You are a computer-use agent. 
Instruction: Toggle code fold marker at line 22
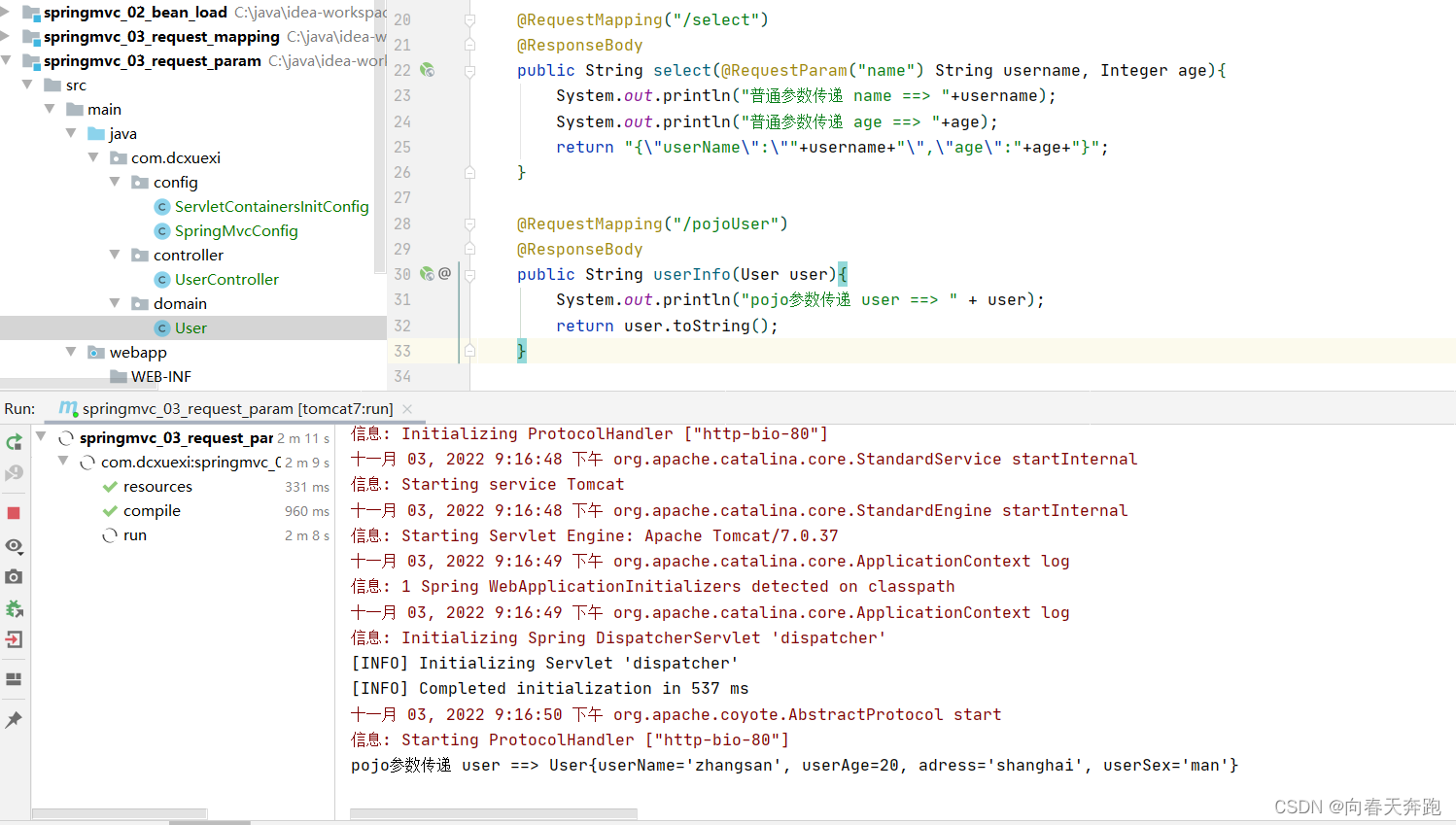469,71
